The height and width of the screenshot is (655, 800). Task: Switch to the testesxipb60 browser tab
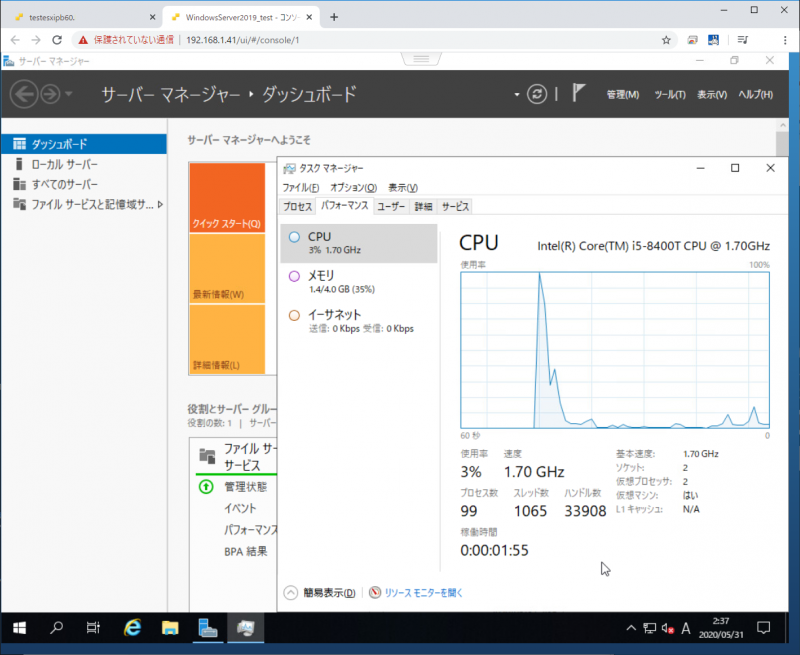pyautogui.click(x=84, y=17)
